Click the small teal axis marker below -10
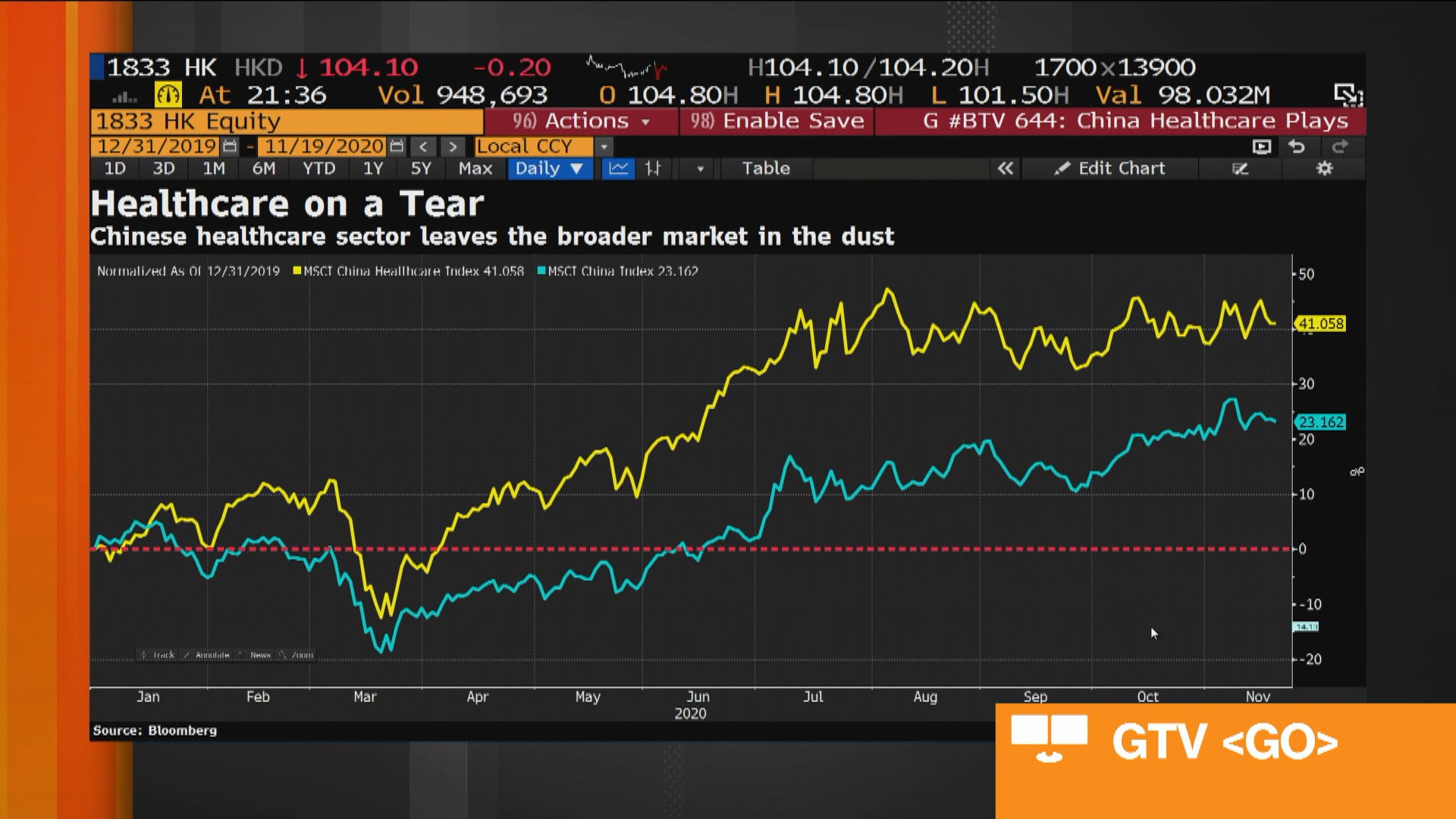This screenshot has height=819, width=1456. click(1306, 627)
